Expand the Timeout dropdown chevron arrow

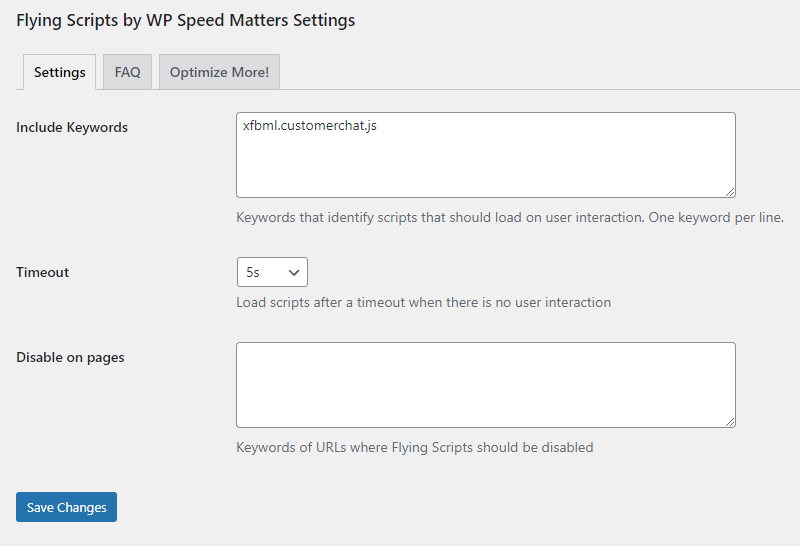click(x=294, y=272)
